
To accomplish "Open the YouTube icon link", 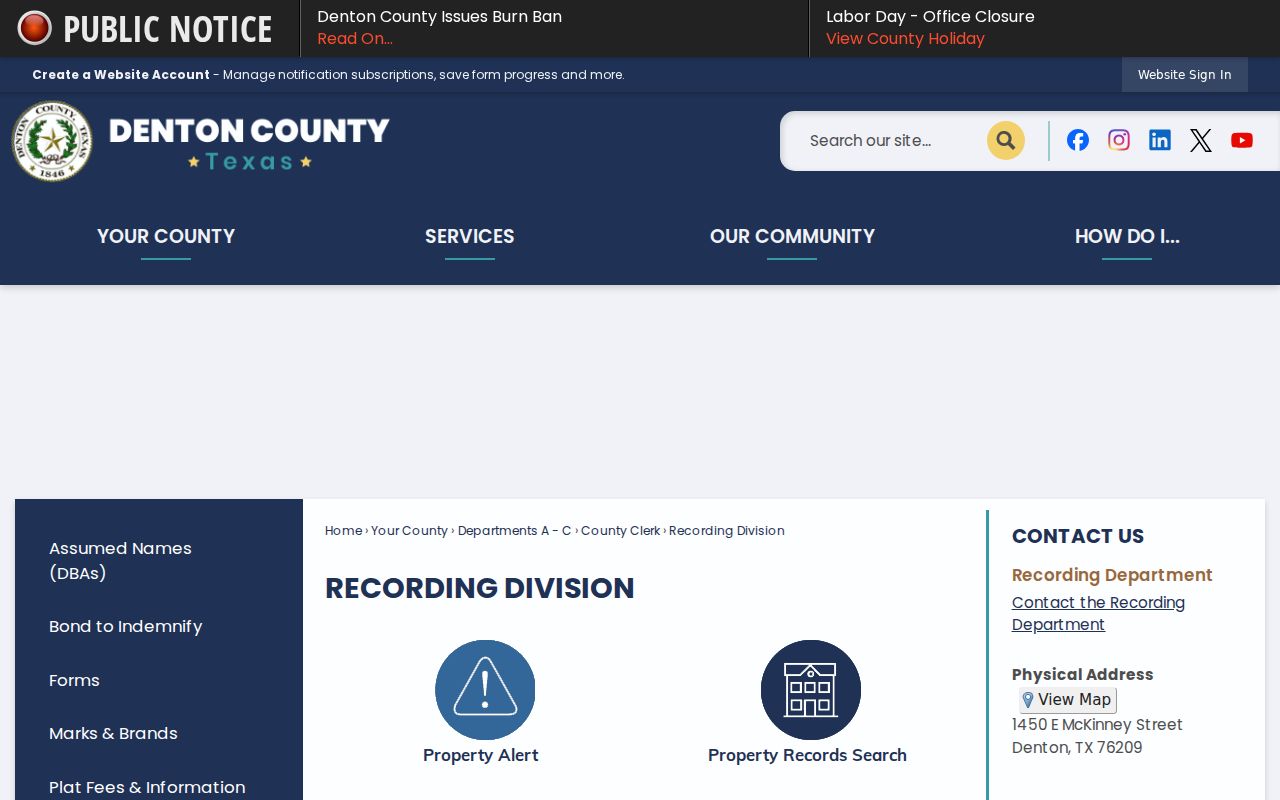I will pos(1242,140).
